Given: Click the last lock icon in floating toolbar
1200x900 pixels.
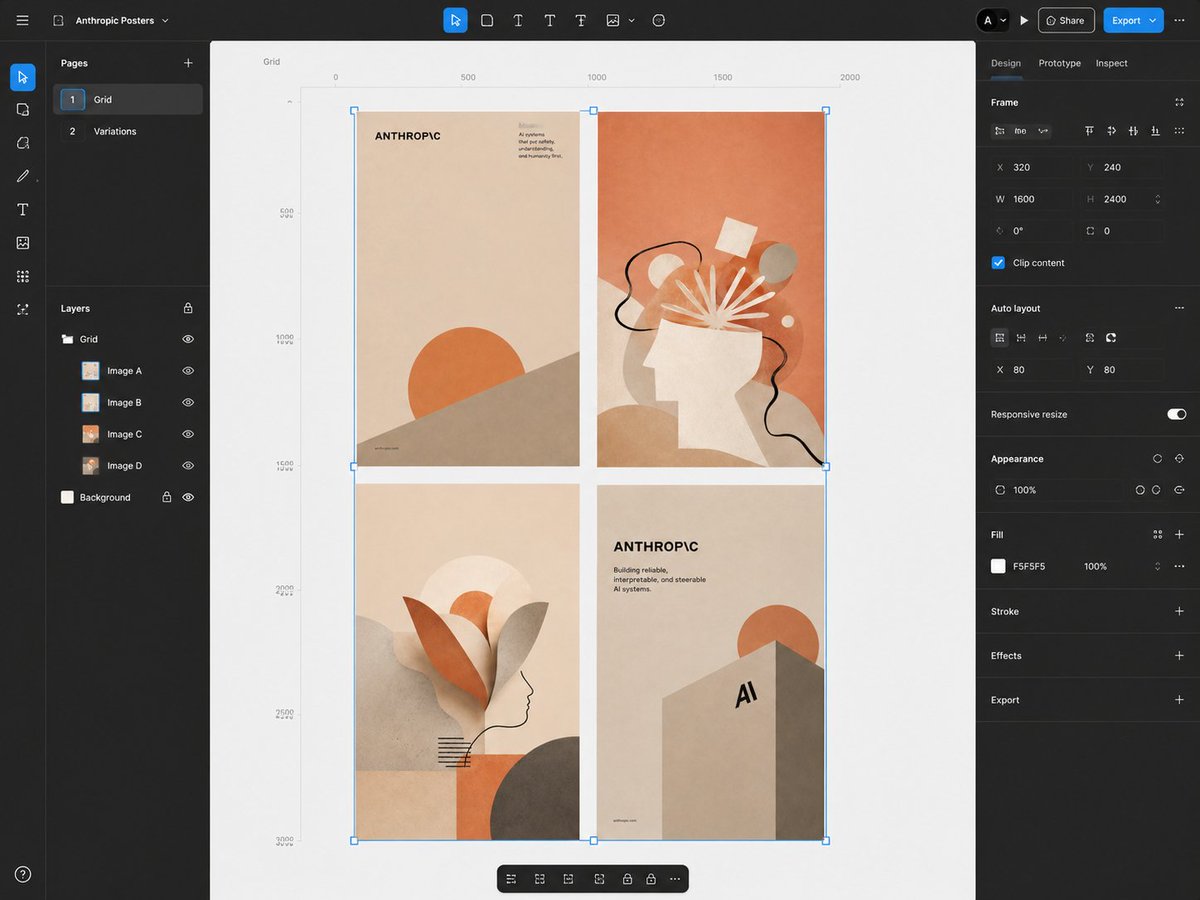Looking at the screenshot, I should point(651,879).
